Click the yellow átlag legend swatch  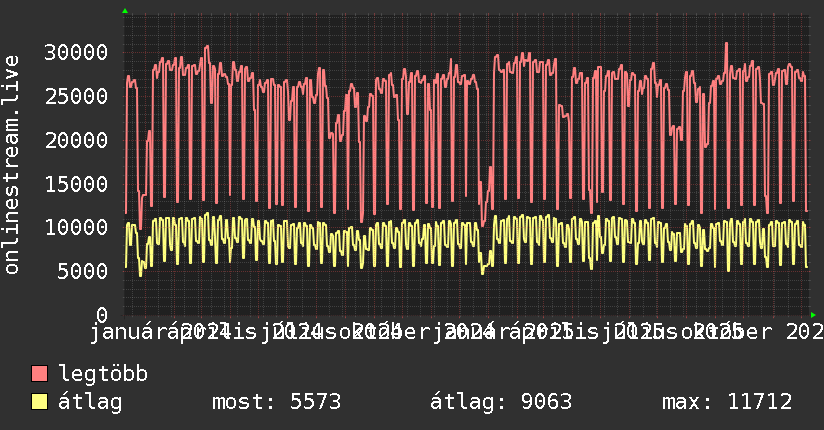(39, 402)
